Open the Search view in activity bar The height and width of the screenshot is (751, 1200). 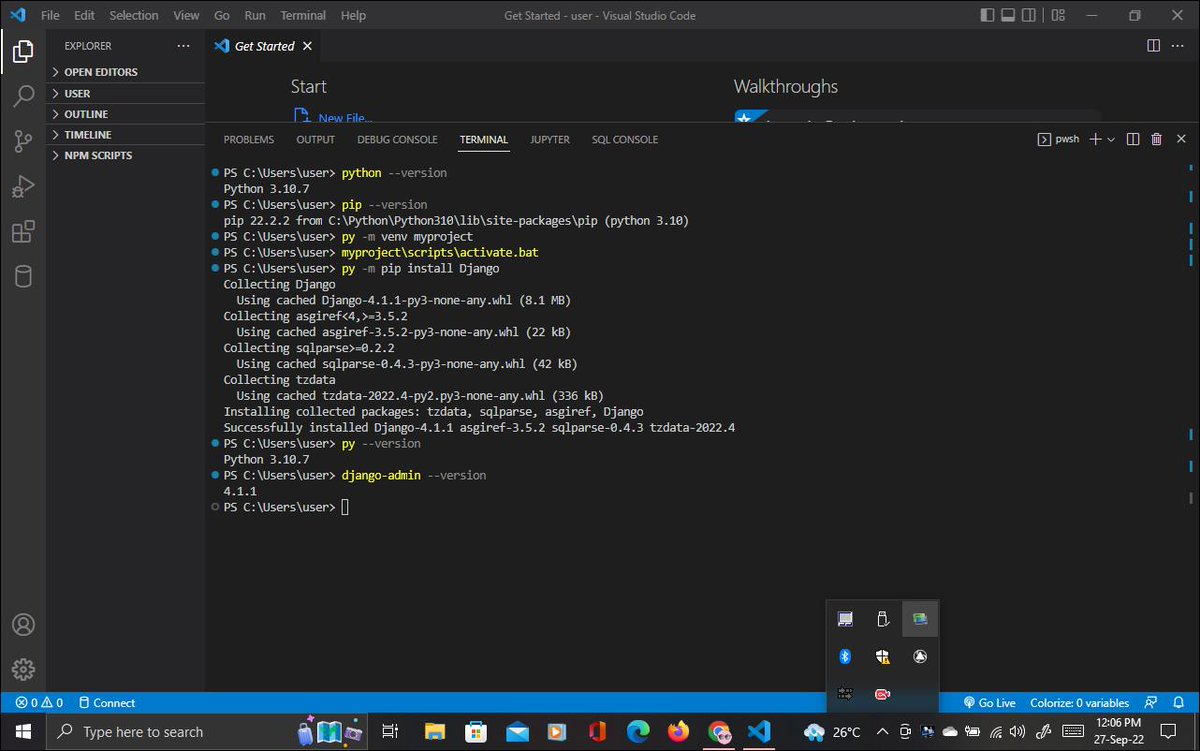(23, 96)
